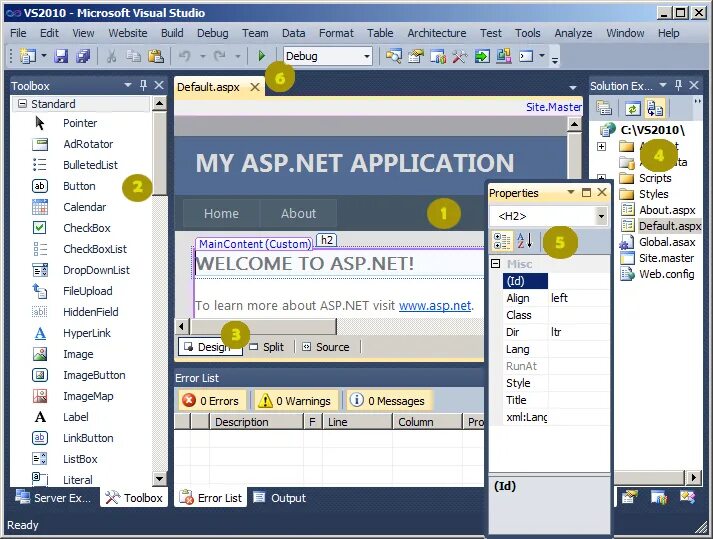
Task: Click the designer horizontal scrollbar thumb
Action: 263,326
